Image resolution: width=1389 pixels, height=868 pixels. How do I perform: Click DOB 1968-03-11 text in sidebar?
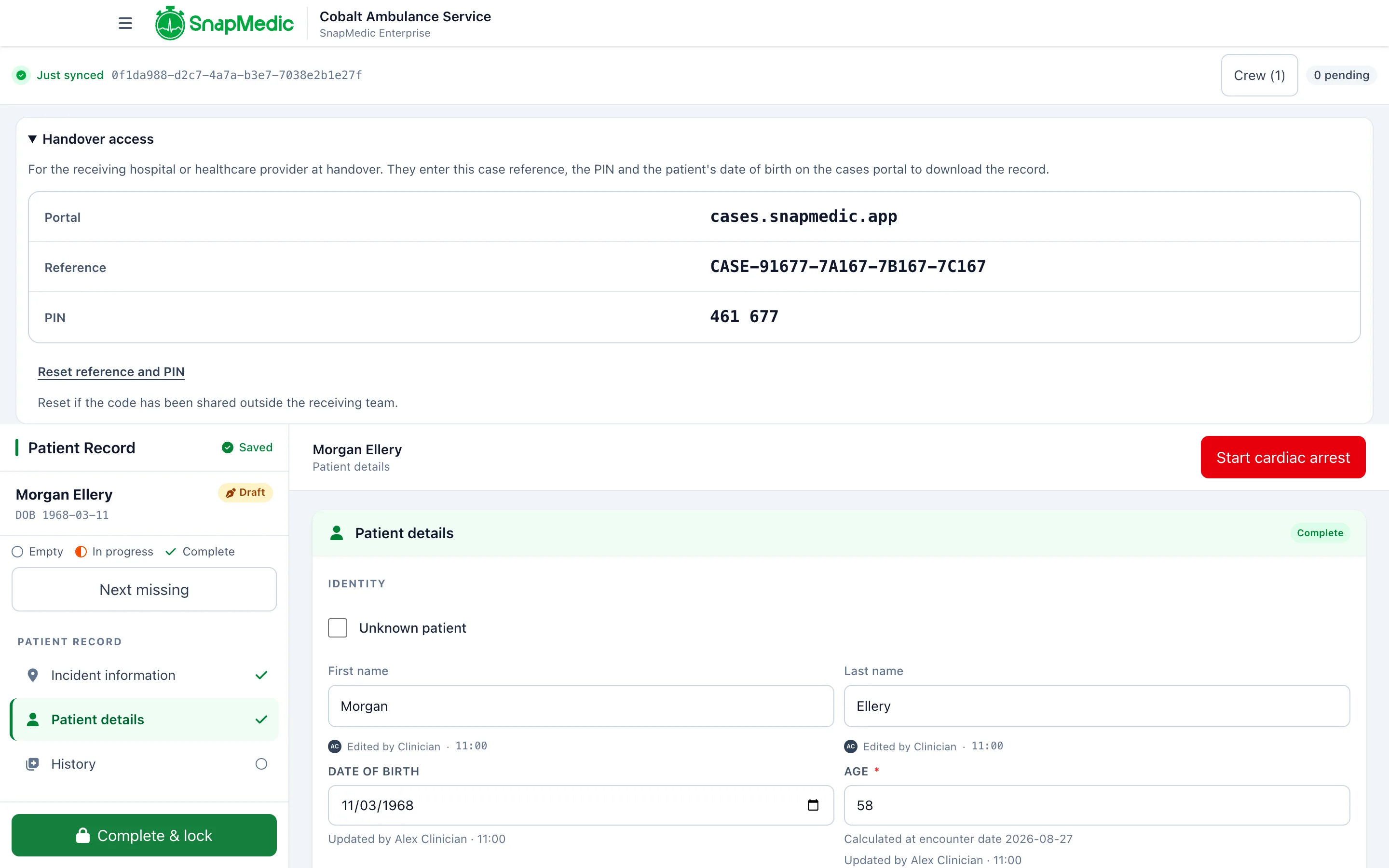(62, 515)
